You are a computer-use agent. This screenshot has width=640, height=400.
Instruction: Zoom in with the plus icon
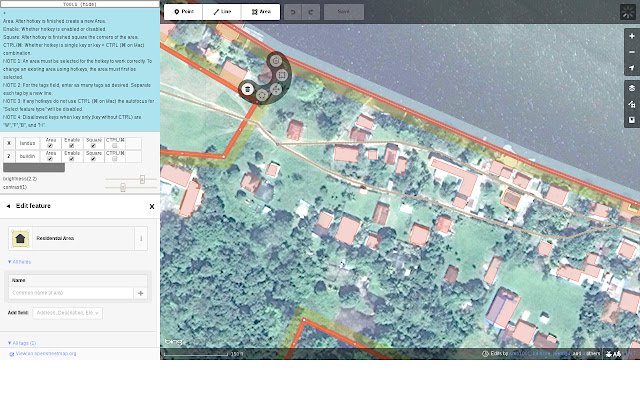631,34
